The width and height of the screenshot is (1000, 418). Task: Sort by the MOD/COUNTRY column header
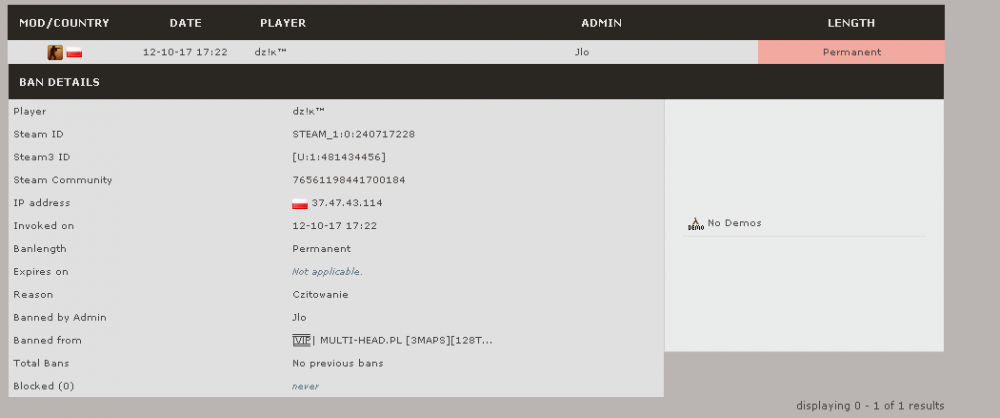(64, 22)
